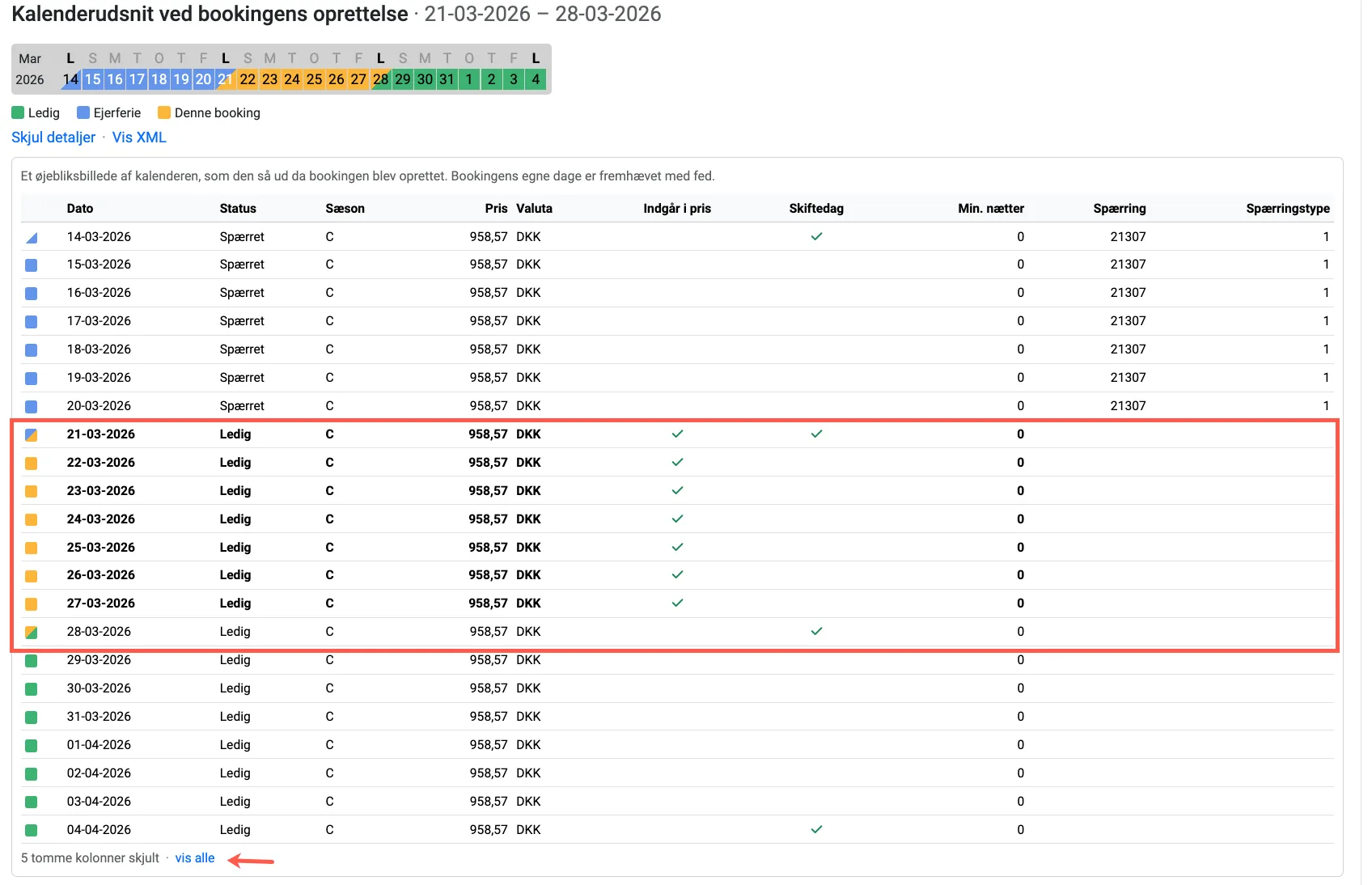Click 'Indgår i pris' checkmark for 24-03-2026
Image resolution: width=1372 pixels, height=885 pixels.
677,519
